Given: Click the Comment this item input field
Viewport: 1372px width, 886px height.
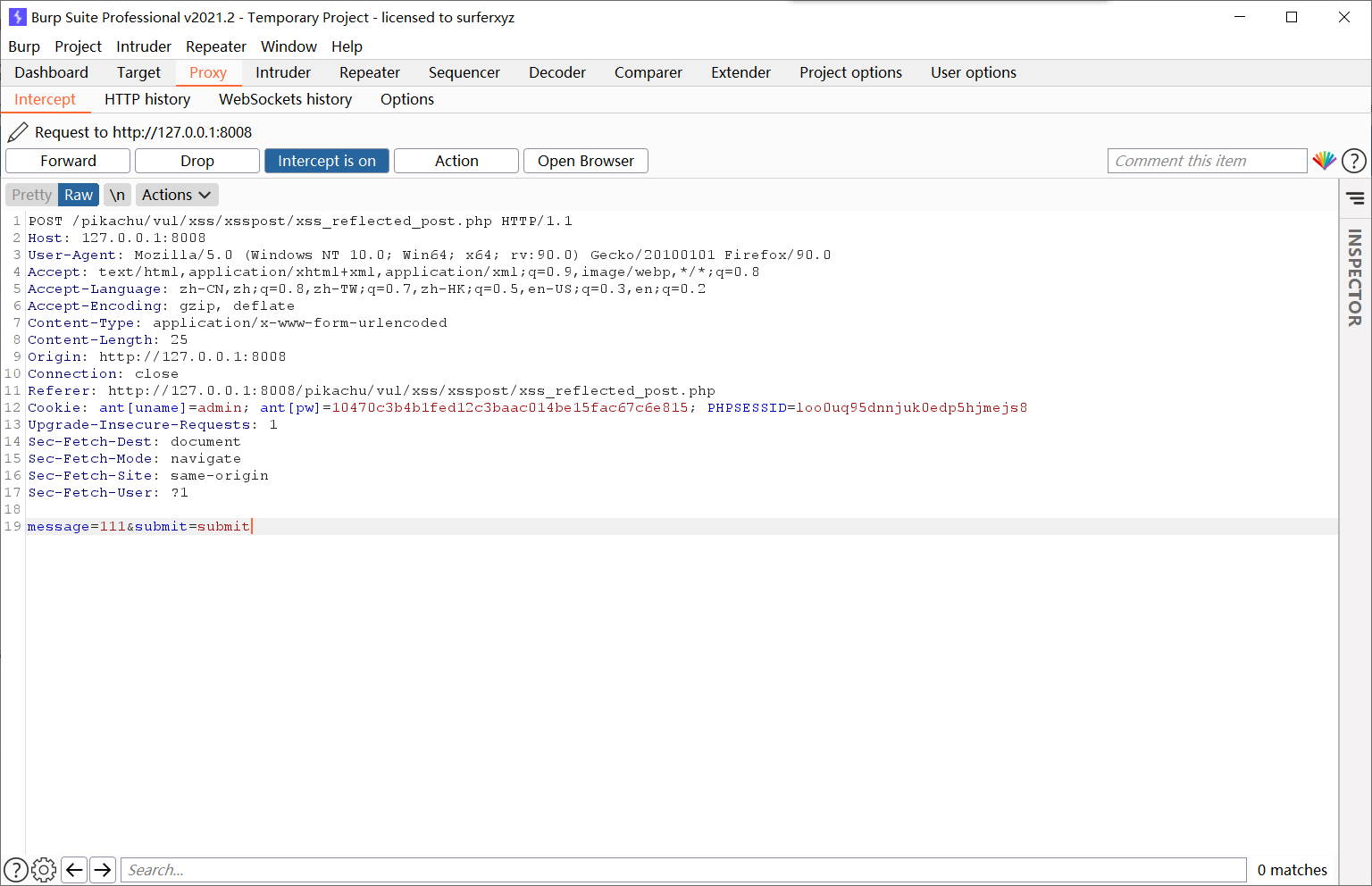Looking at the screenshot, I should tap(1206, 161).
